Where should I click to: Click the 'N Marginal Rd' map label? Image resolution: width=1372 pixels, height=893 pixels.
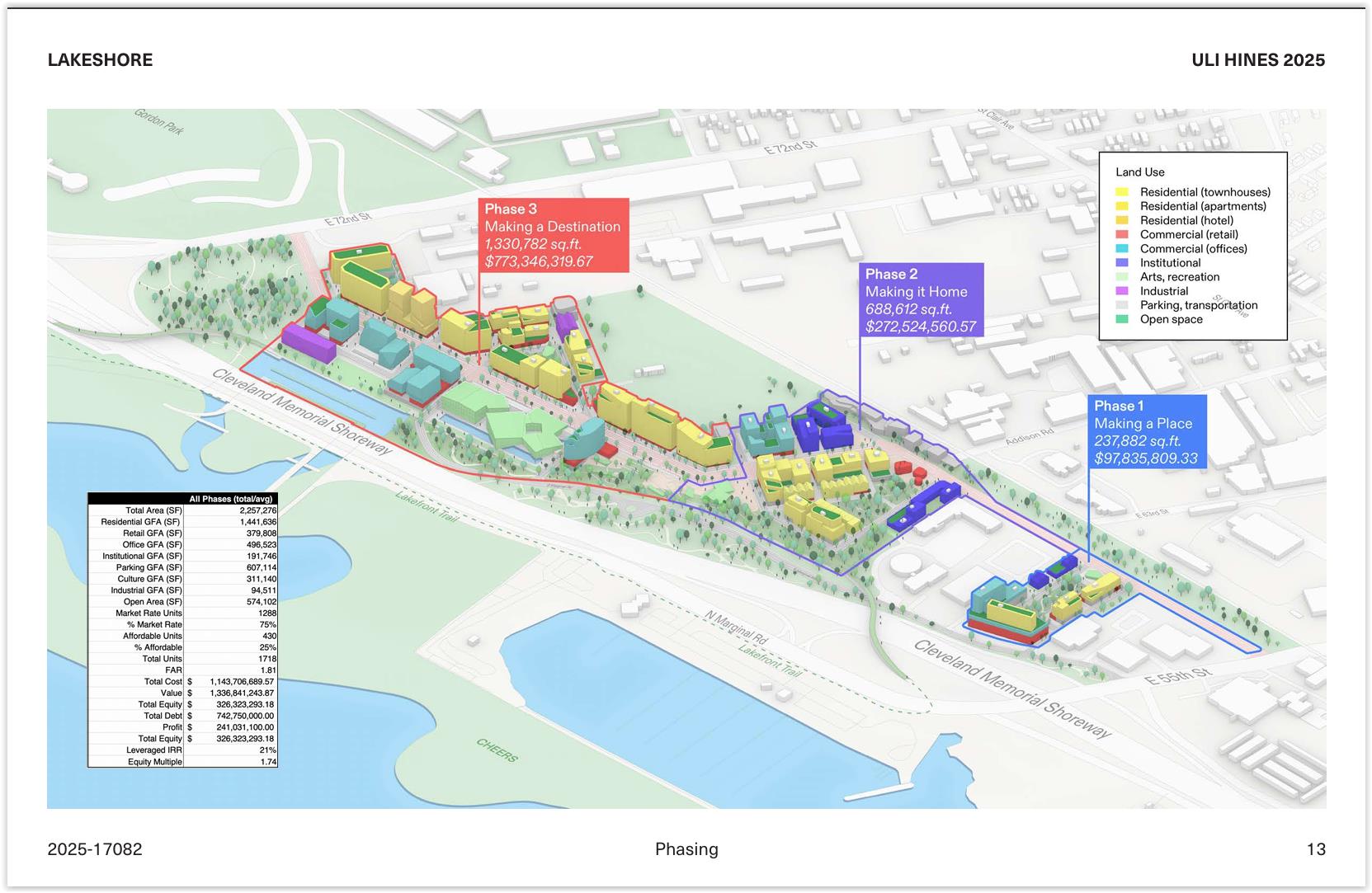click(x=736, y=628)
